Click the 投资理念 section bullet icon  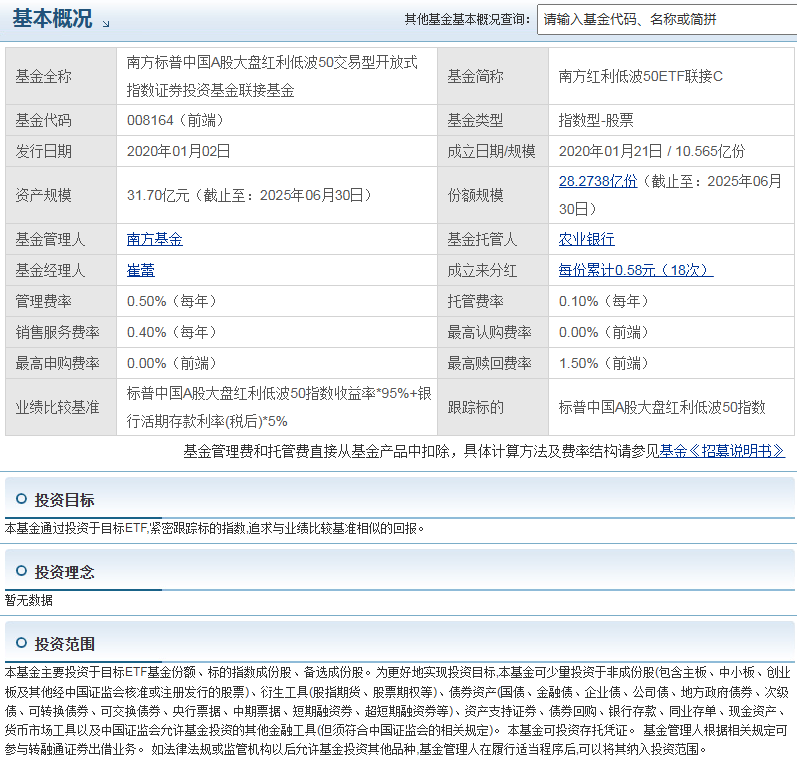21,571
